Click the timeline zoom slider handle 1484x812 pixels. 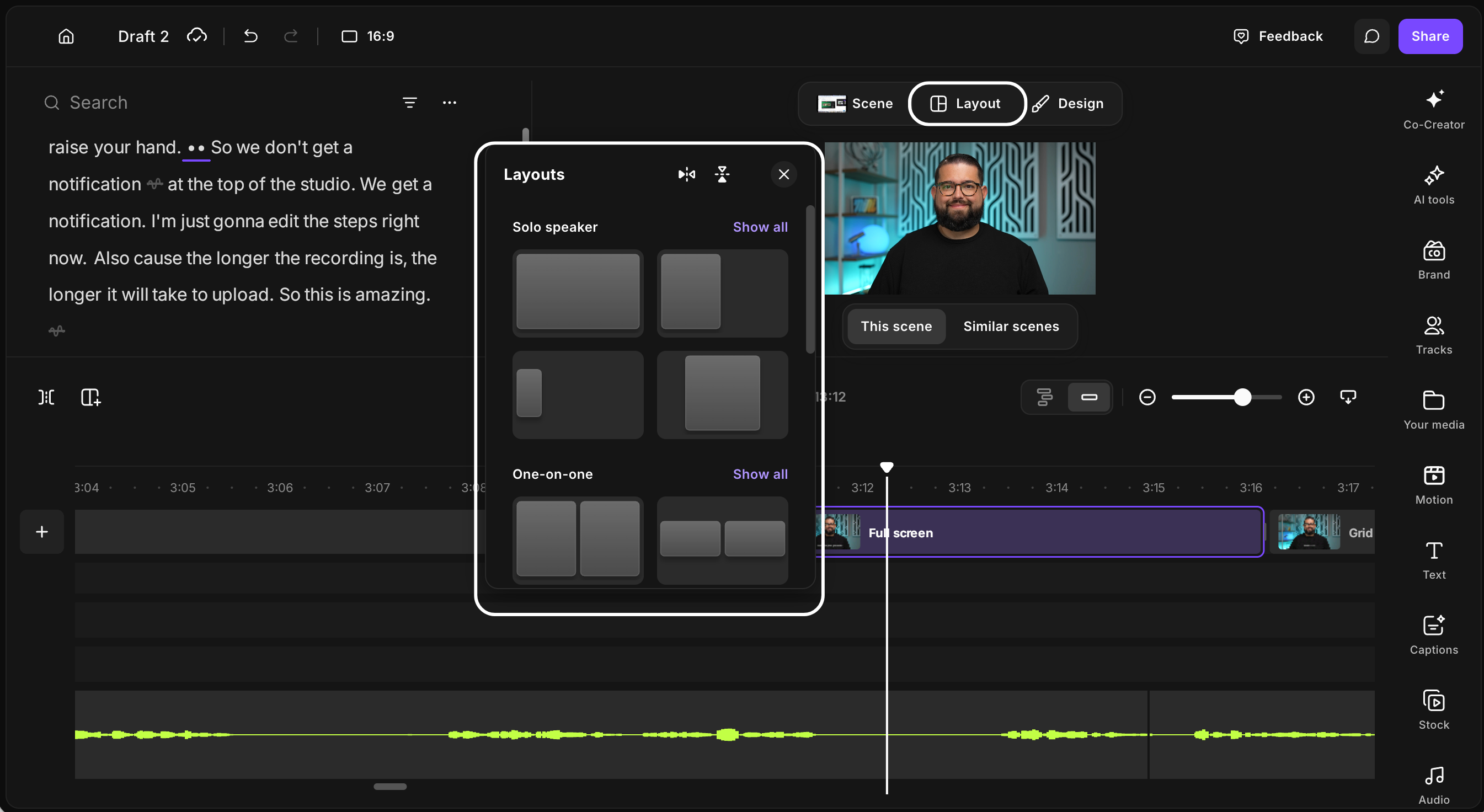(1242, 397)
